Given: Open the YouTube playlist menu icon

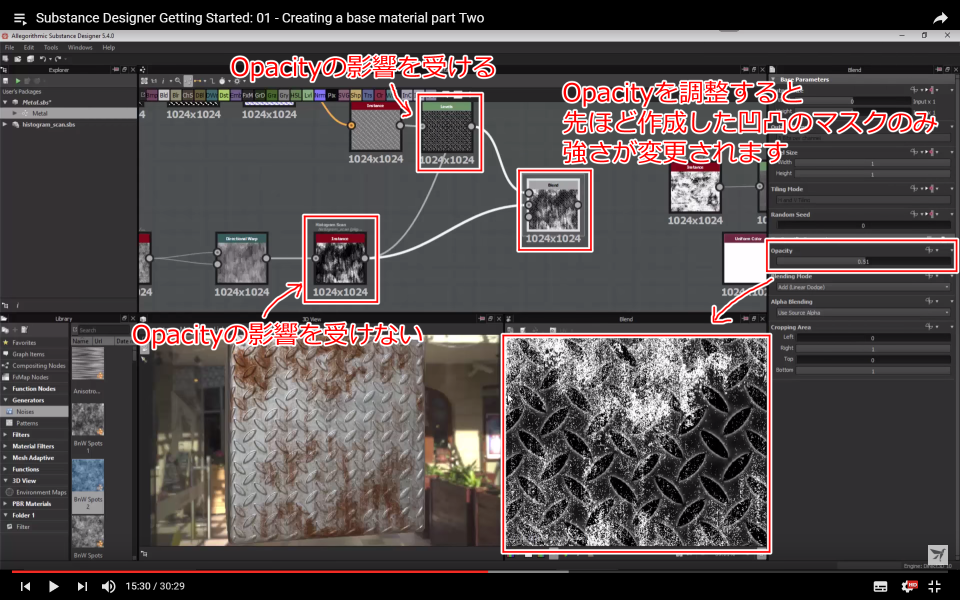Looking at the screenshot, I should coord(20,18).
